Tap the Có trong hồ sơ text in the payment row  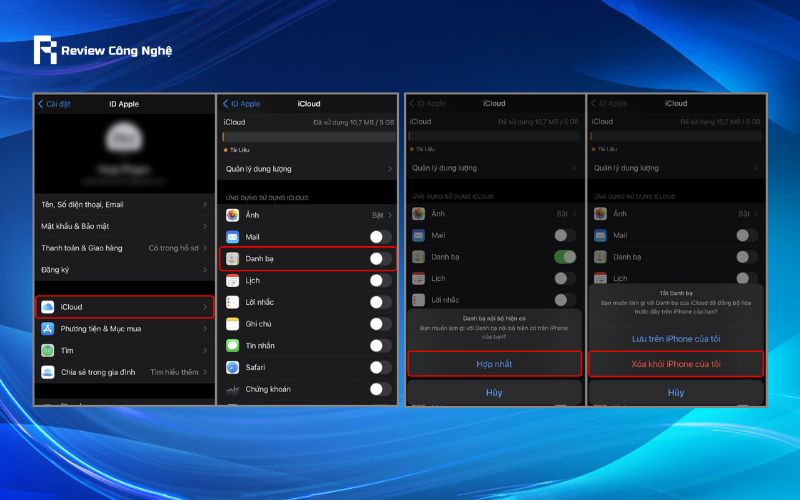click(x=173, y=248)
